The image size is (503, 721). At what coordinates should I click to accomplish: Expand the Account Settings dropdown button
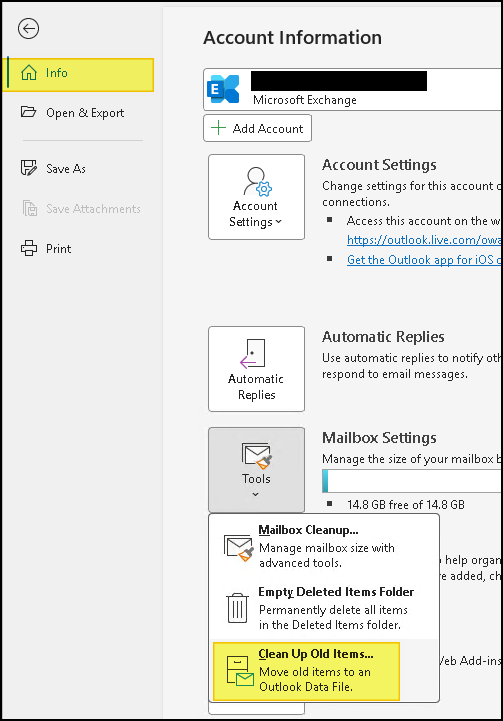(256, 197)
